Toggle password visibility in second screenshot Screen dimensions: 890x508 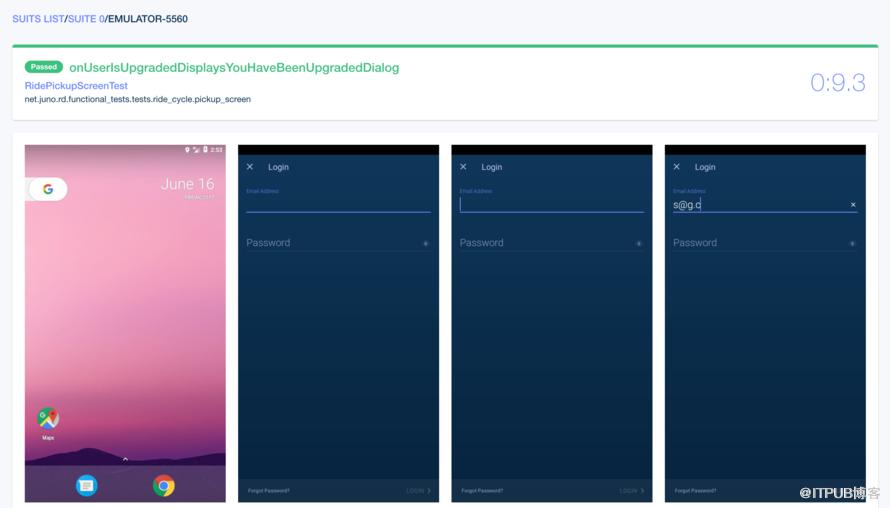coord(425,243)
